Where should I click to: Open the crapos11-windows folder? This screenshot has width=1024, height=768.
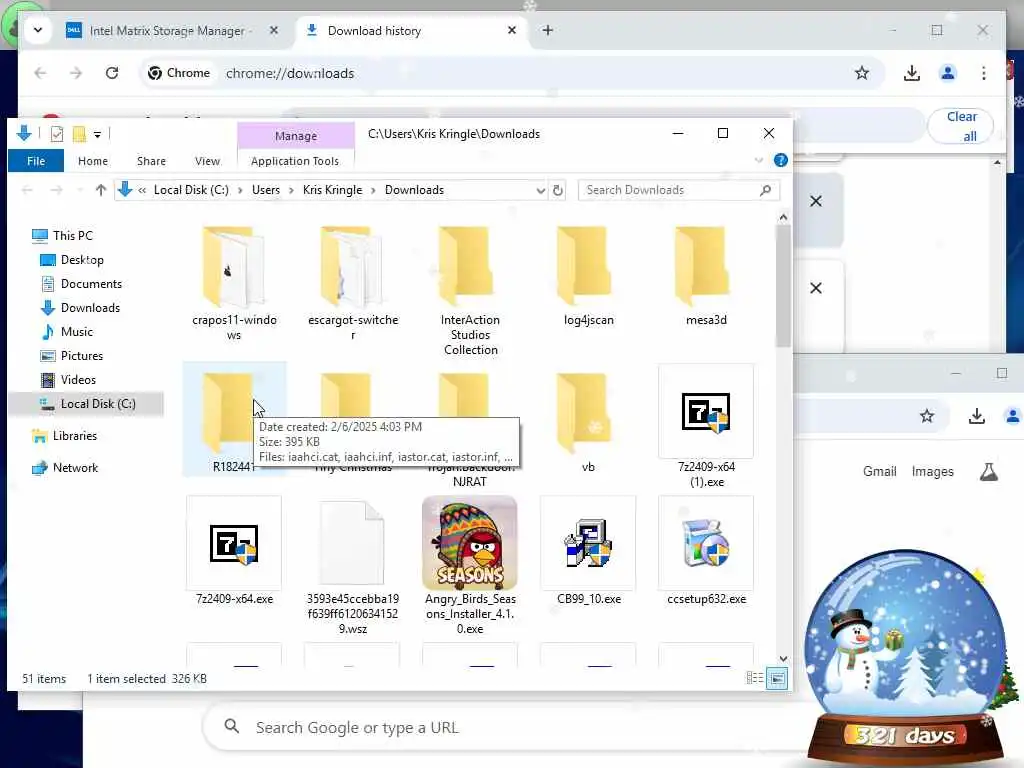(234, 283)
